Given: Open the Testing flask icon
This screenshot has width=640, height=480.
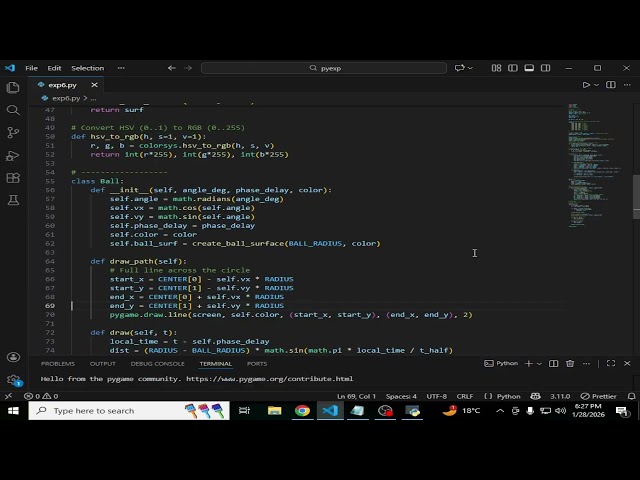Looking at the screenshot, I should pyautogui.click(x=12, y=200).
